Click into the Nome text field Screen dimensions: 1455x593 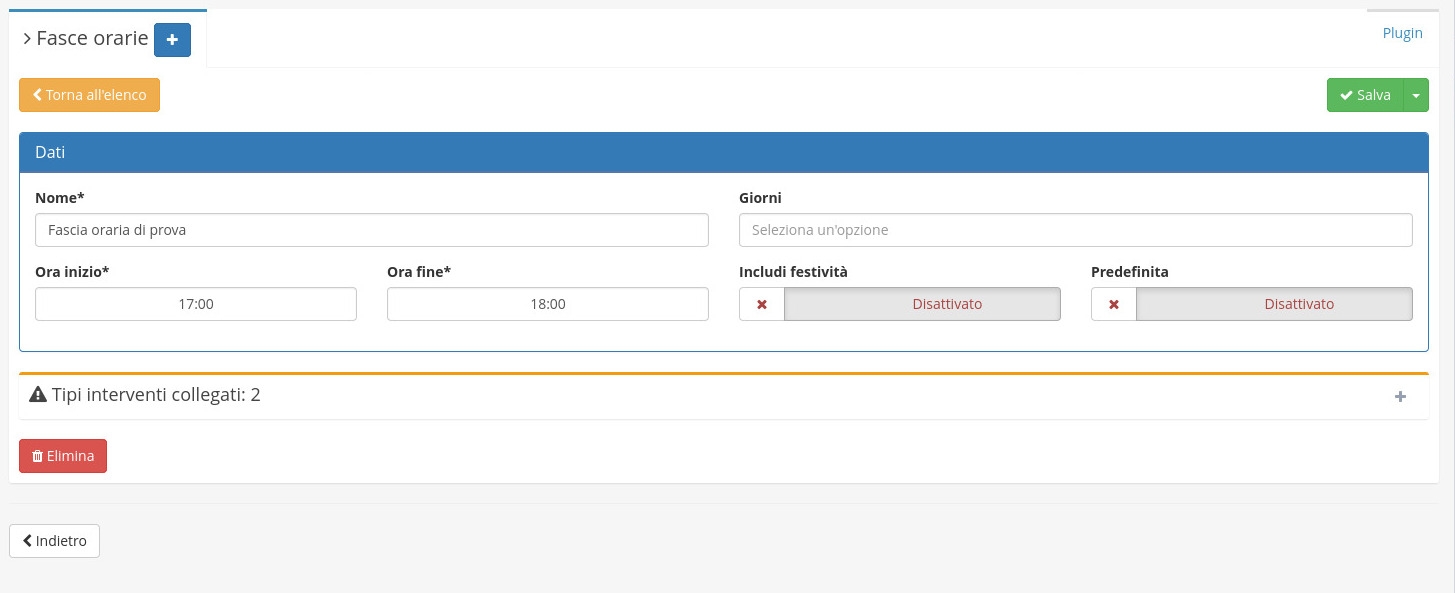click(x=371, y=230)
